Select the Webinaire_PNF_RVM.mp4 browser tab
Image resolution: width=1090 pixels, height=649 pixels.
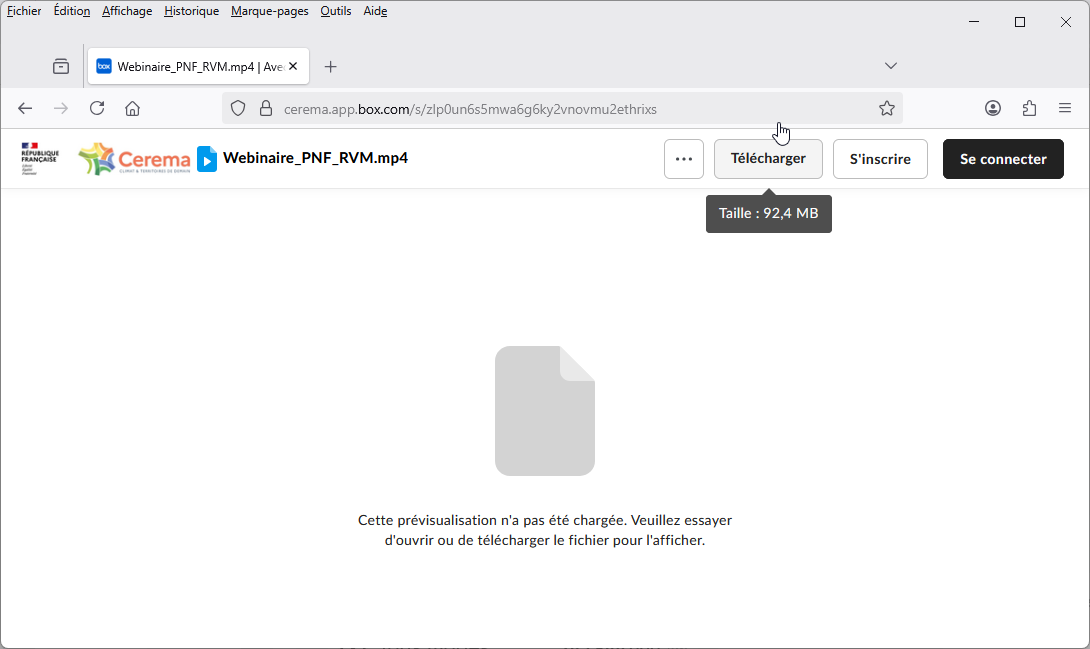[x=190, y=66]
